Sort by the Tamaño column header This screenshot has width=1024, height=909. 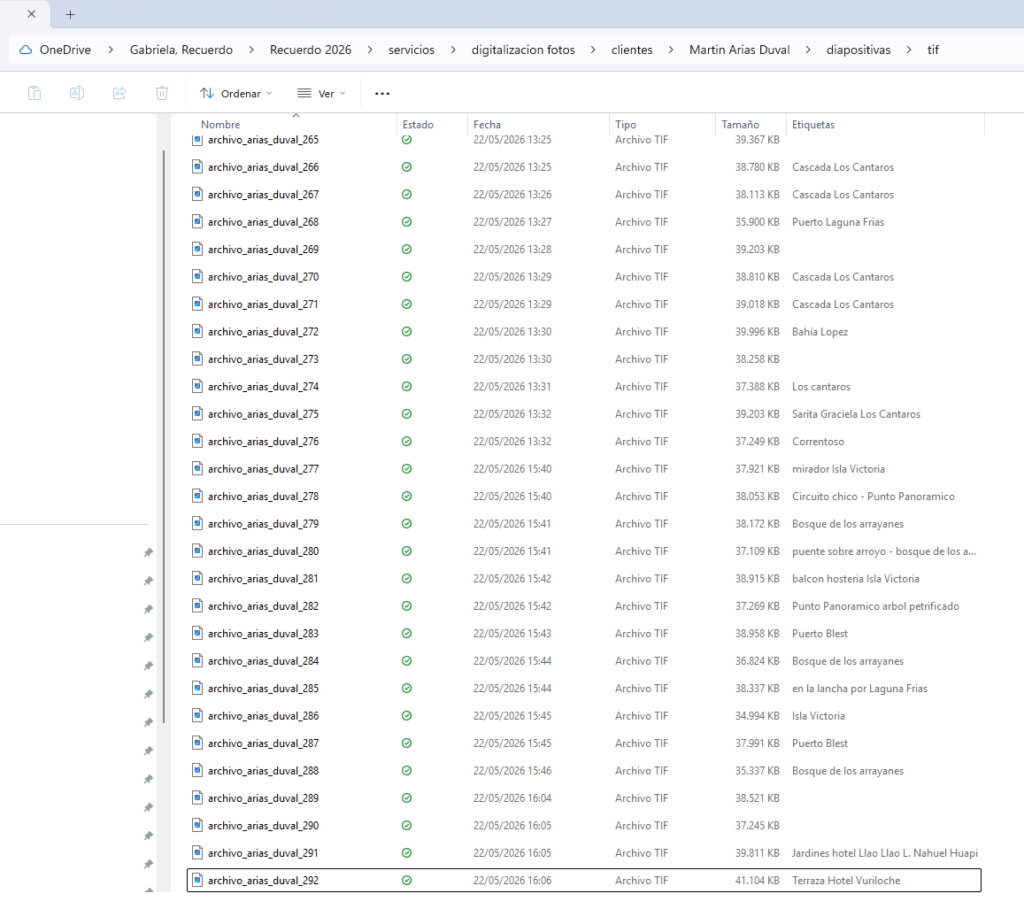coord(740,124)
